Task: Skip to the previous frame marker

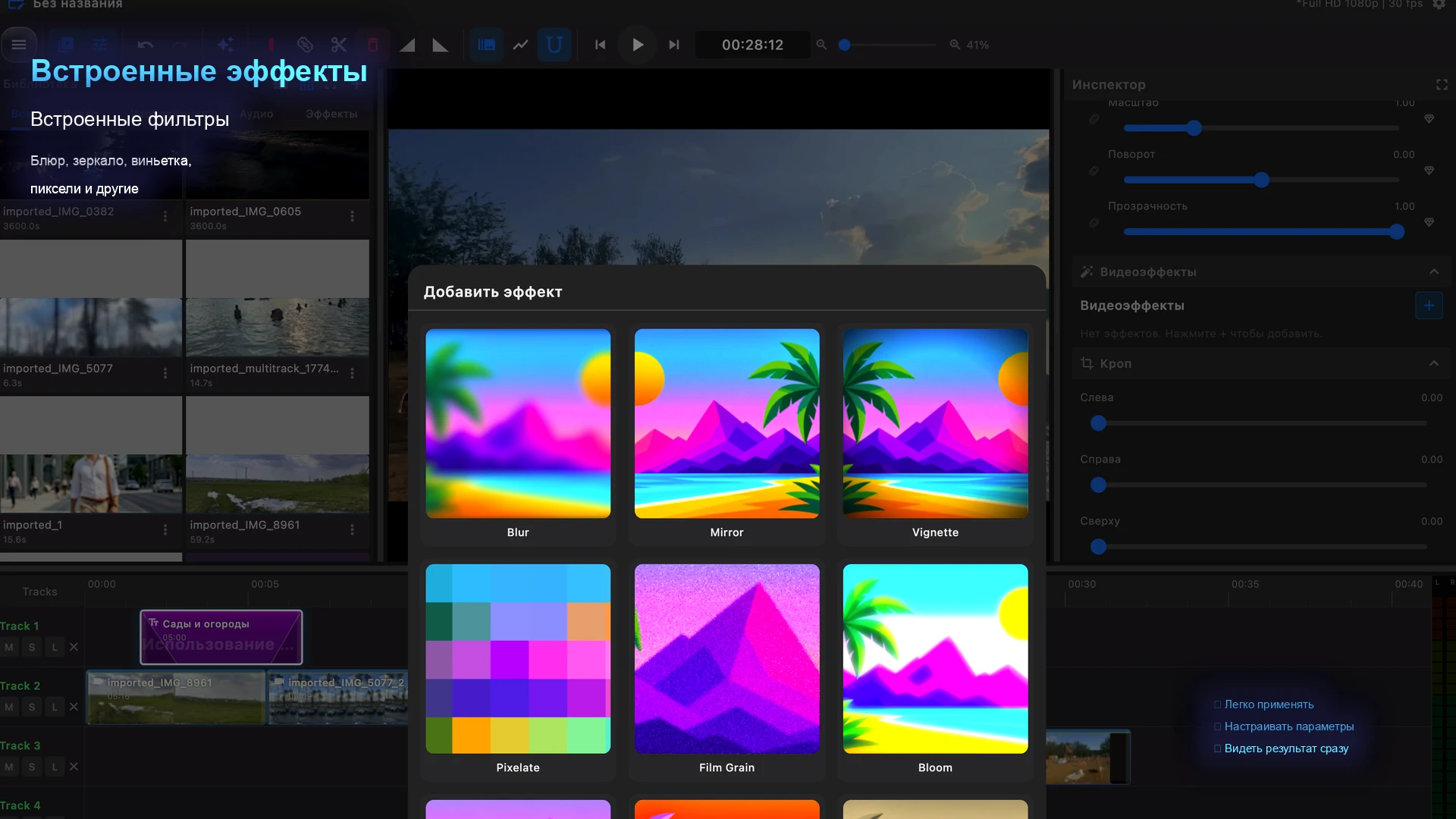Action: [601, 45]
